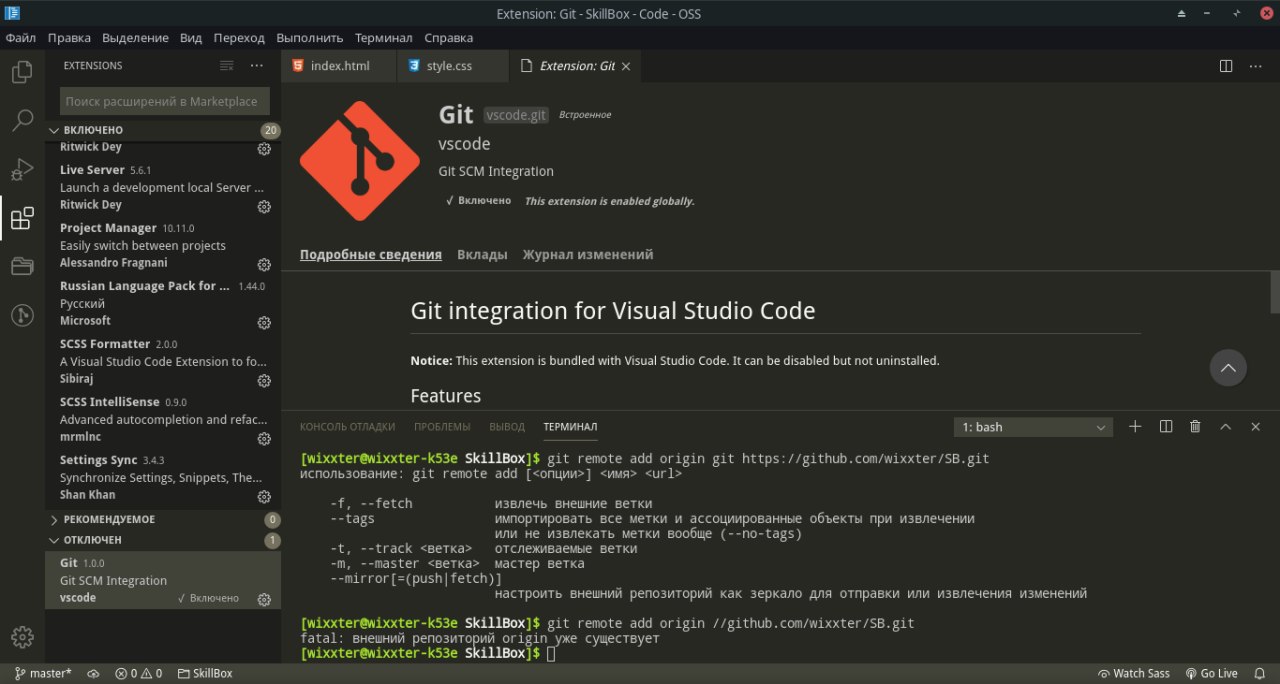Close the Extension: Git tab
Screen dimensions: 1280x684
(626, 66)
